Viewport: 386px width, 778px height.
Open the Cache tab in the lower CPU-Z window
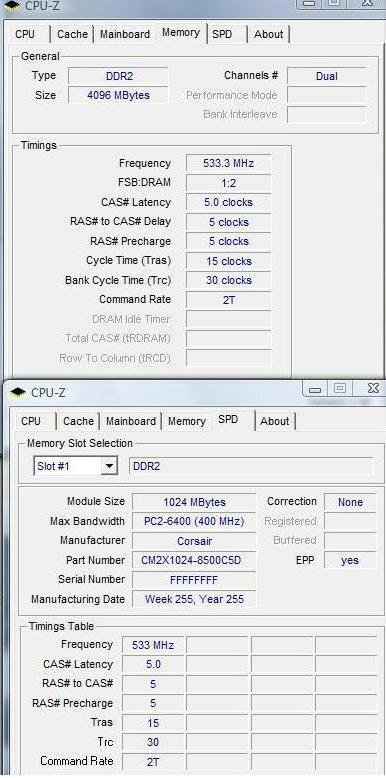(x=78, y=421)
